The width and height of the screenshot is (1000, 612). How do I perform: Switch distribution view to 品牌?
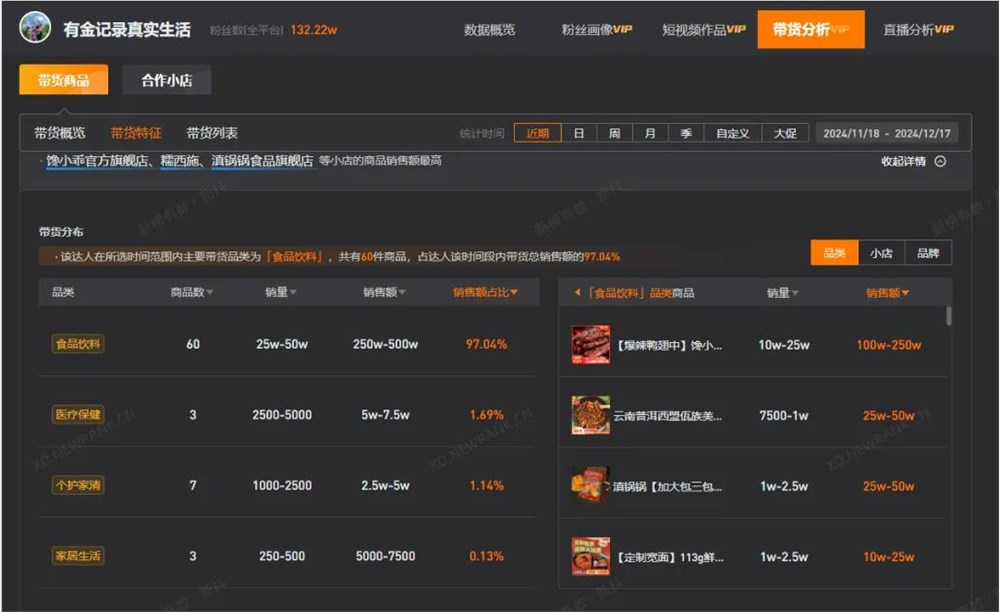927,253
